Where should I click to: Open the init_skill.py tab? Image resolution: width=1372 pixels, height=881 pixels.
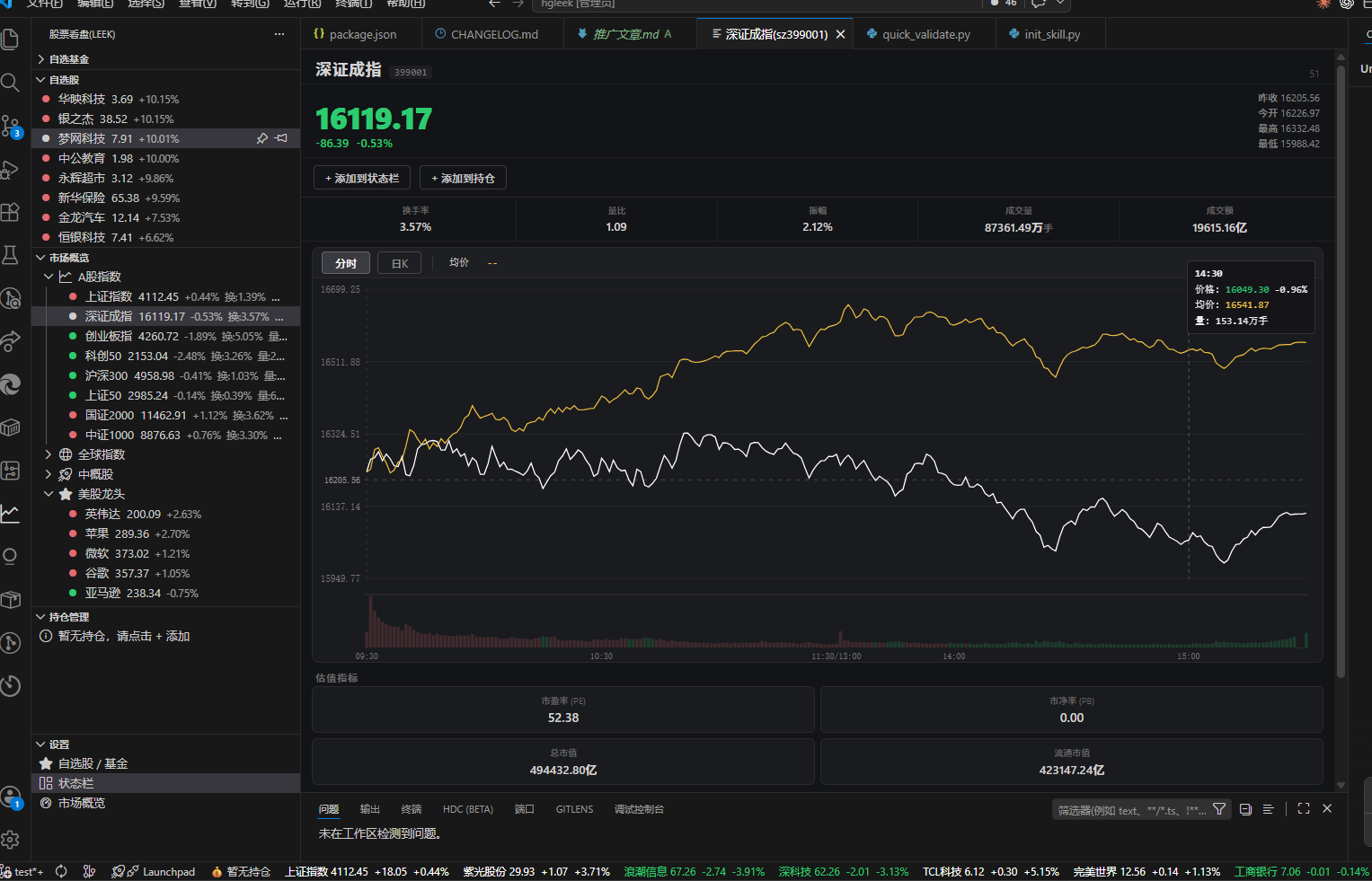tap(1050, 34)
